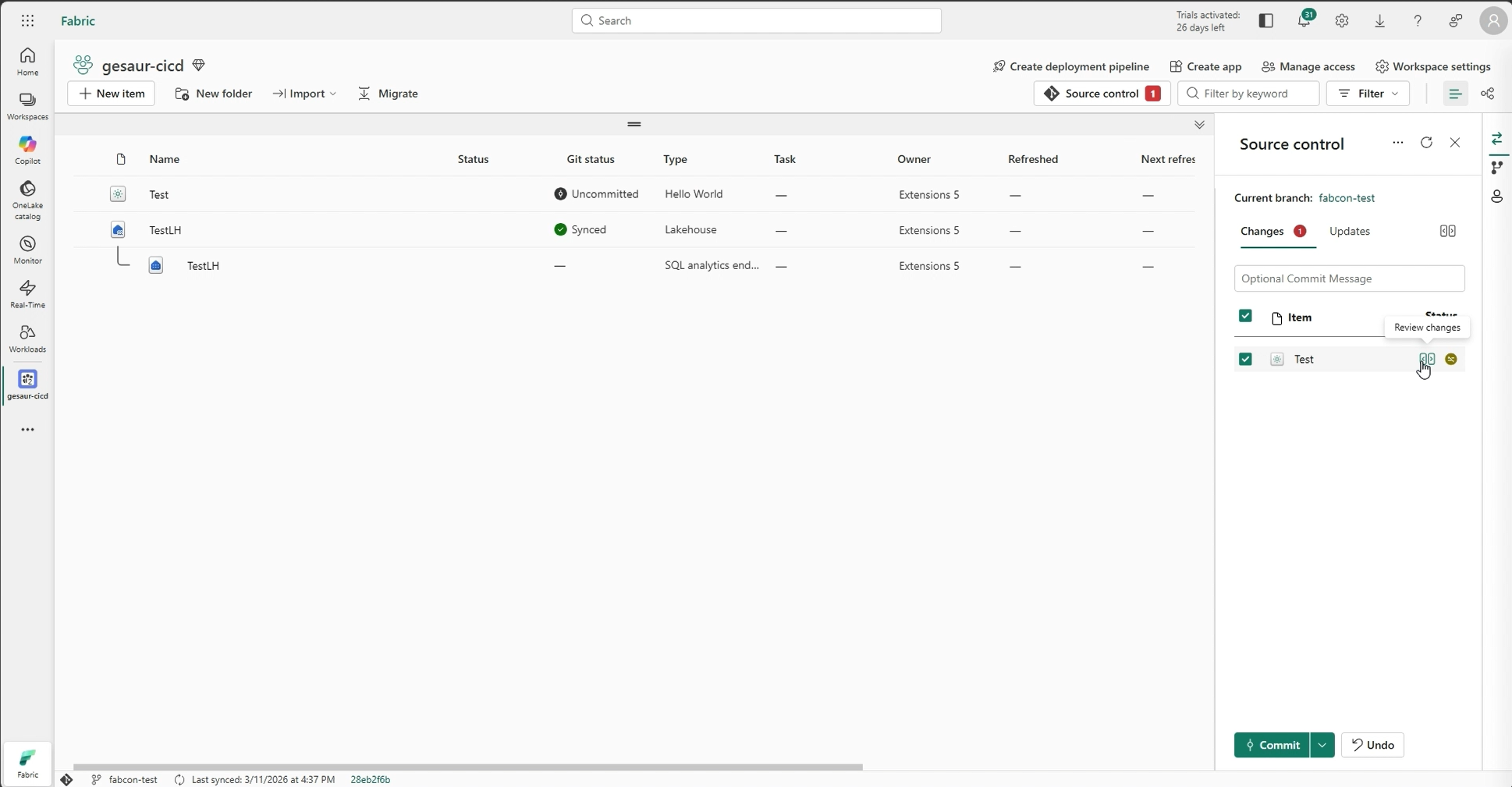Image resolution: width=1512 pixels, height=787 pixels.
Task: Open the fabcon-test branch link
Action: 1348,198
